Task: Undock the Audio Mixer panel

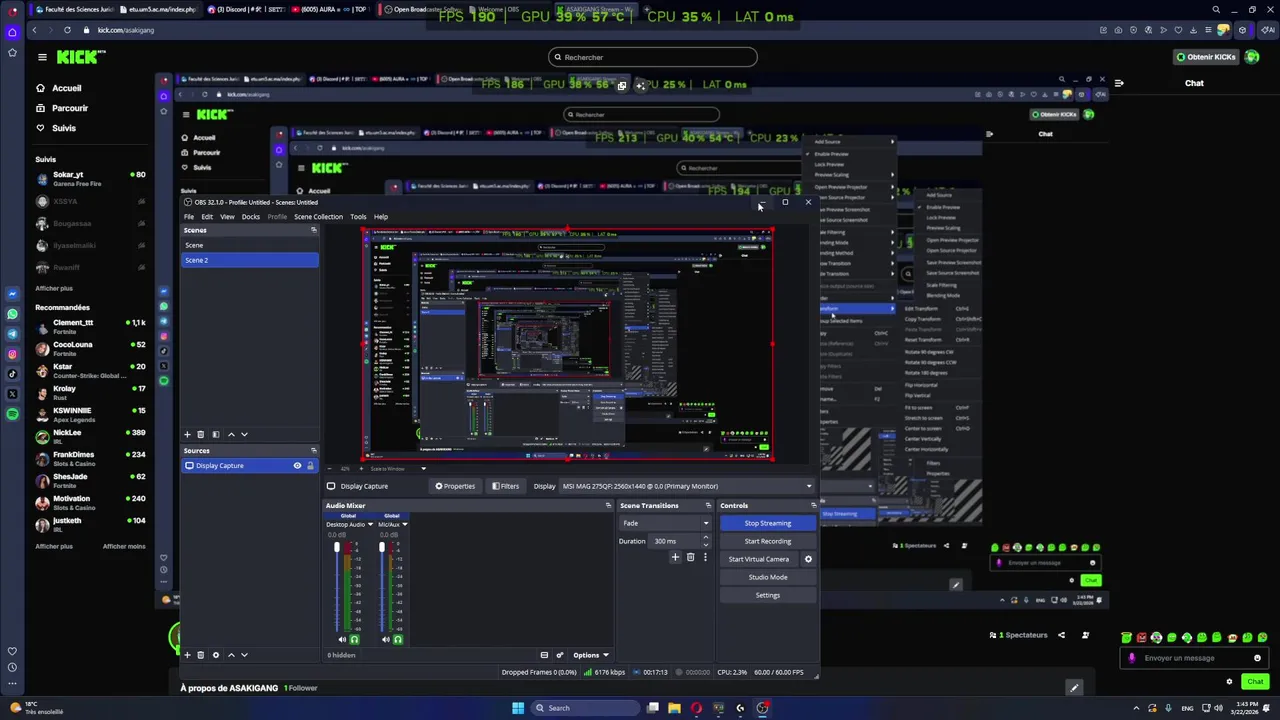Action: click(608, 505)
